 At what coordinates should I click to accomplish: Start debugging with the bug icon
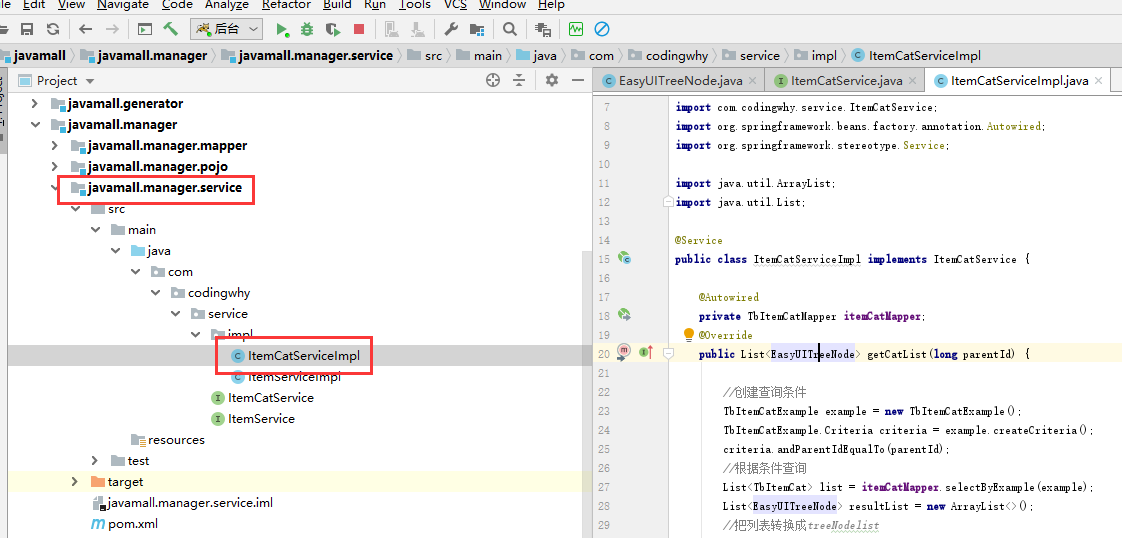(x=307, y=30)
